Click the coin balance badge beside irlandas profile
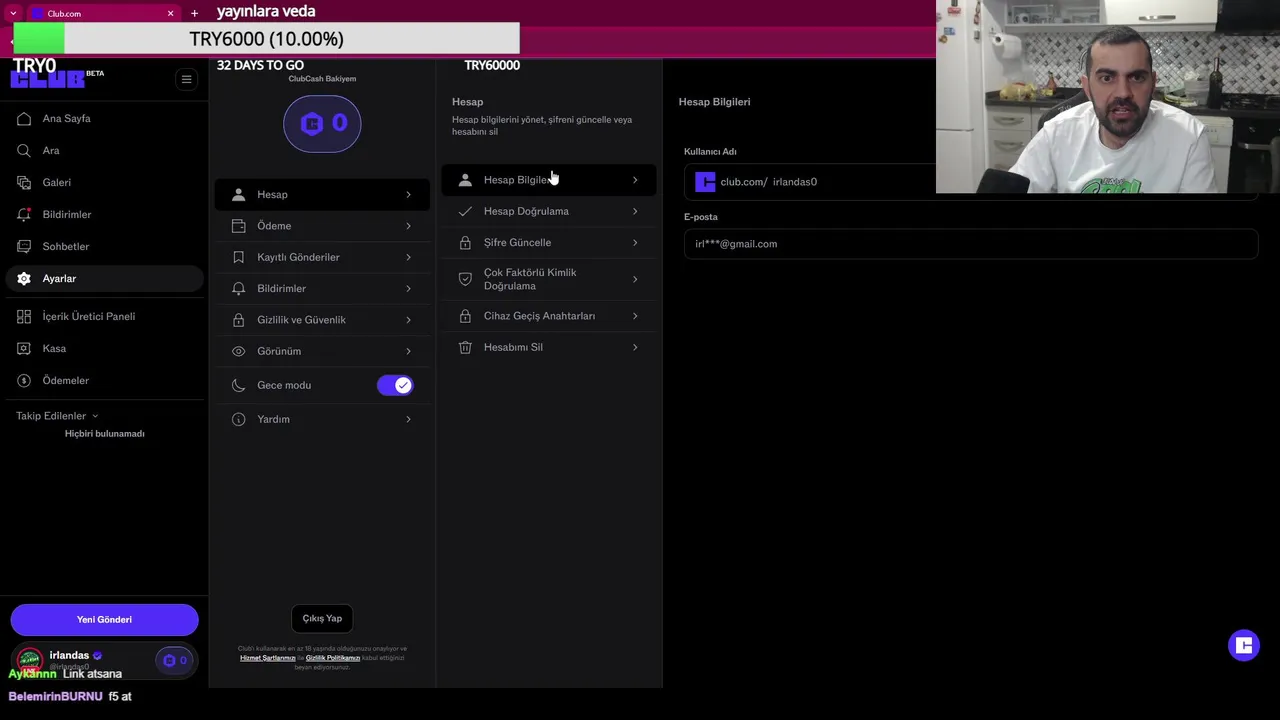Viewport: 1280px width, 720px height. pyautogui.click(x=175, y=660)
